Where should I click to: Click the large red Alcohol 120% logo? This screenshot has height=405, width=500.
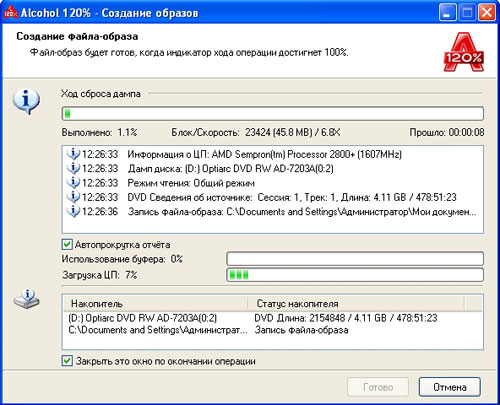coord(463,52)
